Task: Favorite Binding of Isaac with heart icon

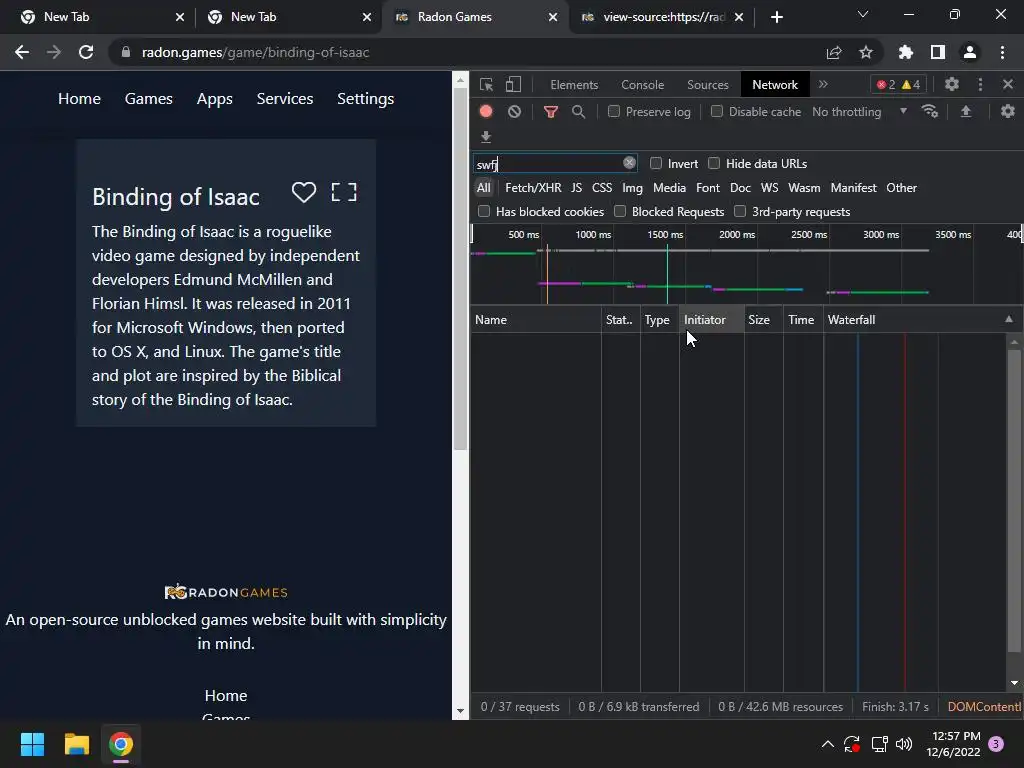Action: 304,192
